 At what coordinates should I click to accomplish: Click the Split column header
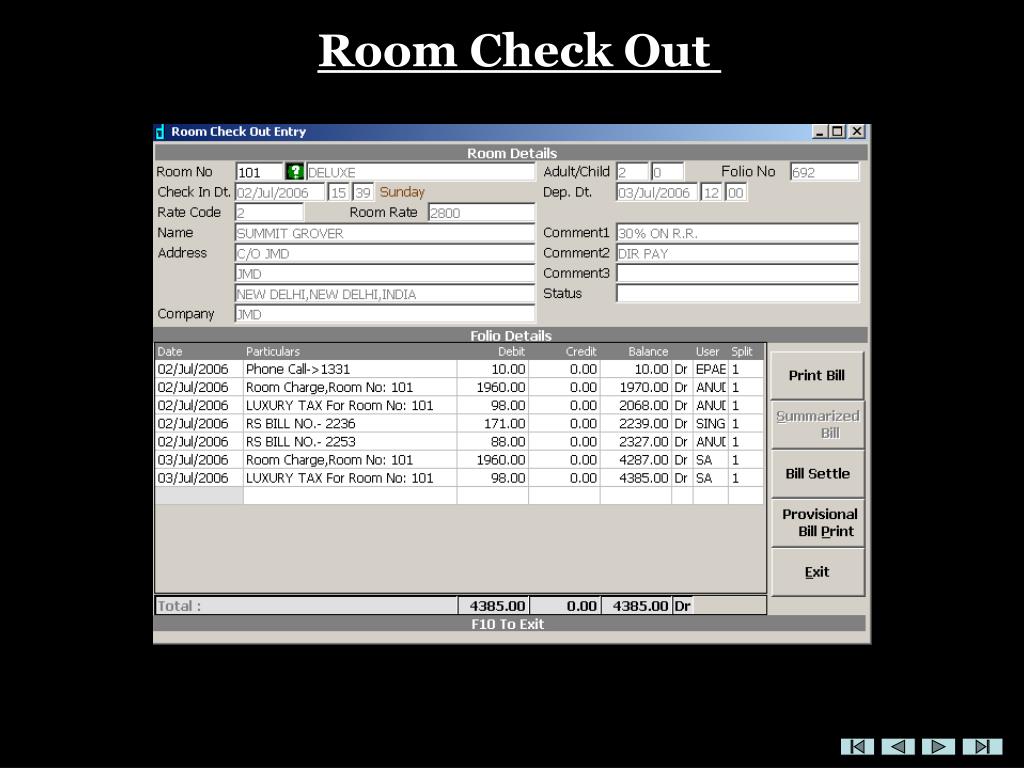pos(745,351)
